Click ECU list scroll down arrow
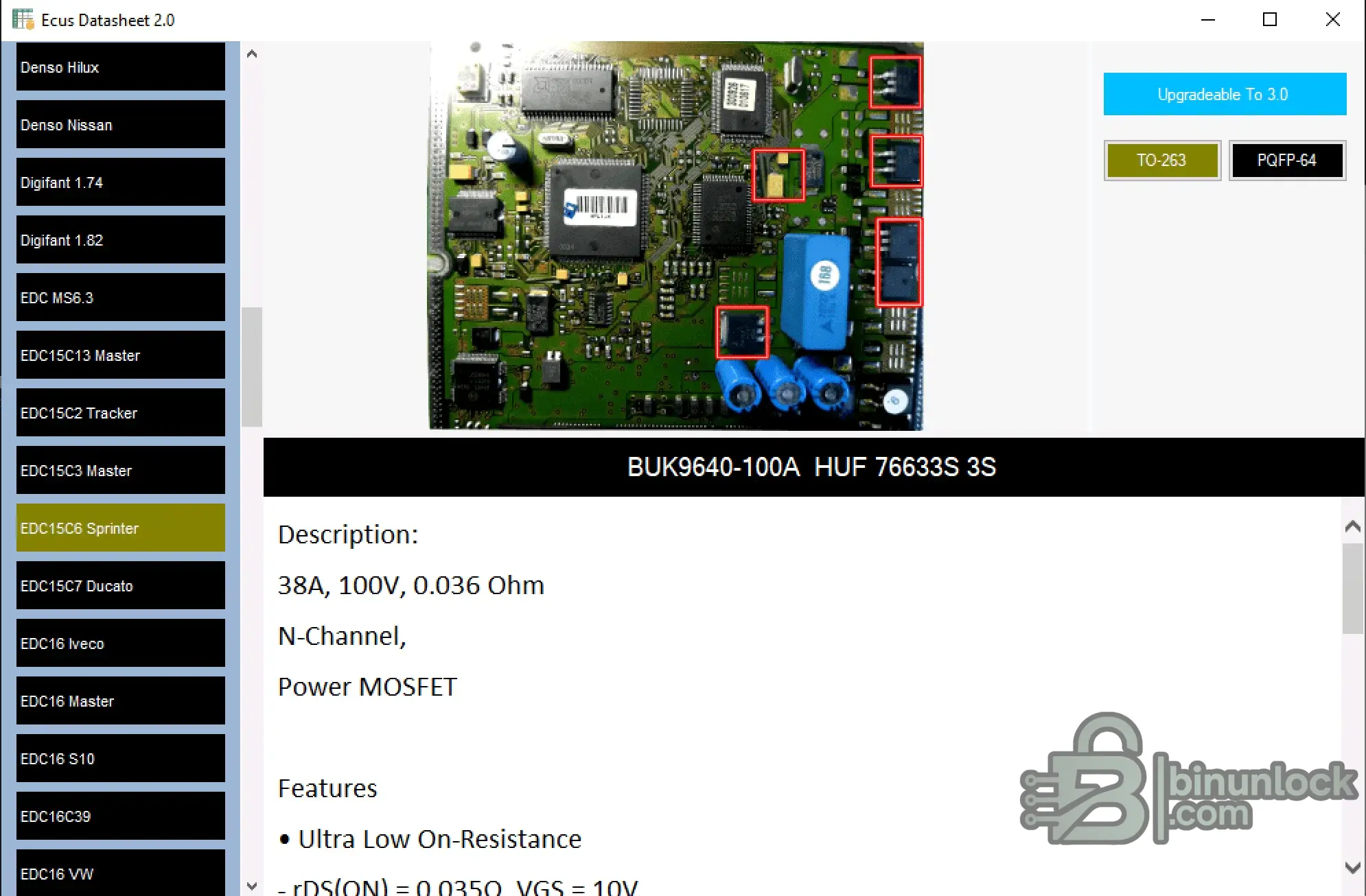Viewport: 1366px width, 896px height. 252,886
